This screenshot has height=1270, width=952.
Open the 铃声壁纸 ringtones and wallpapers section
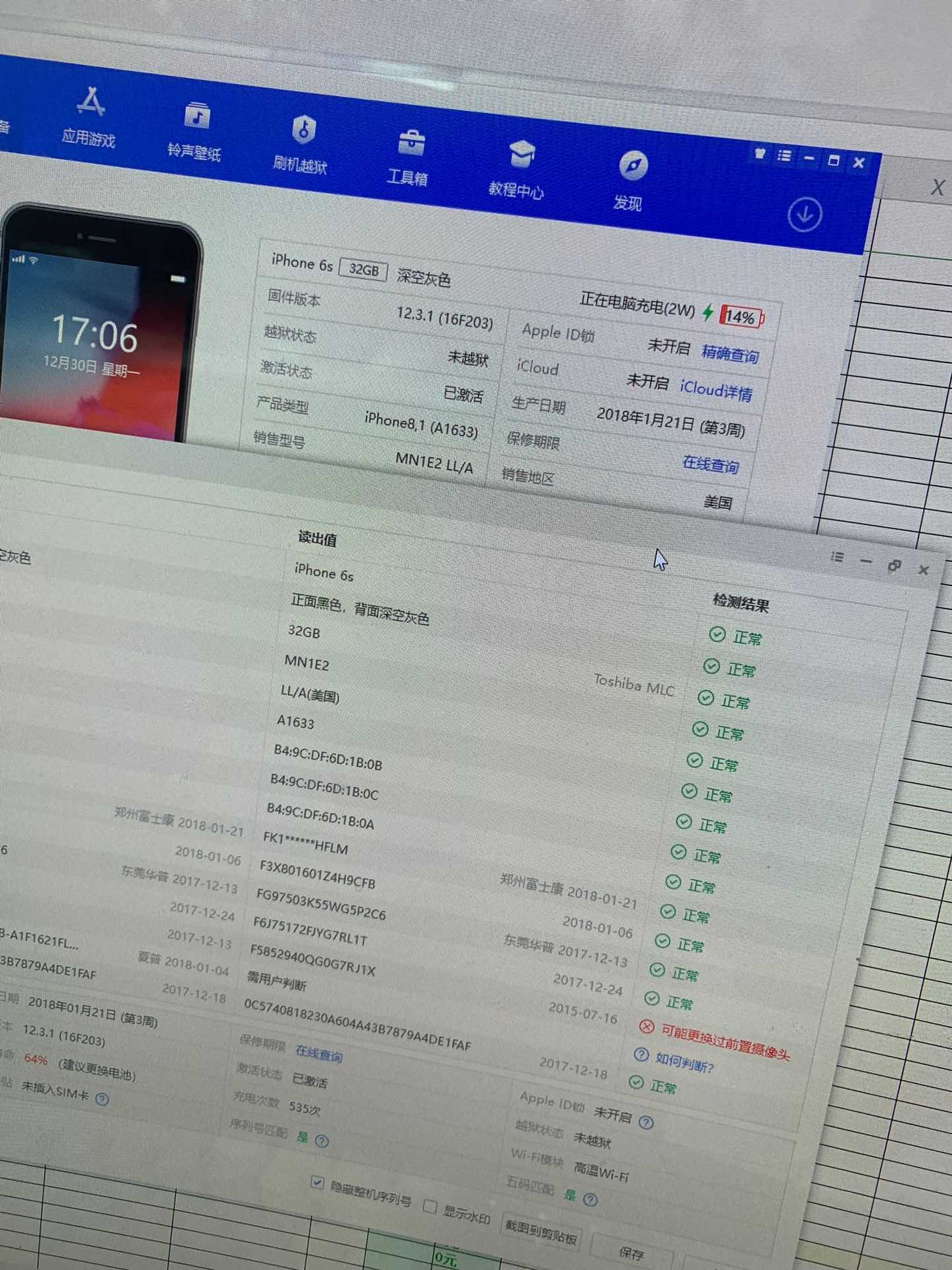194,130
